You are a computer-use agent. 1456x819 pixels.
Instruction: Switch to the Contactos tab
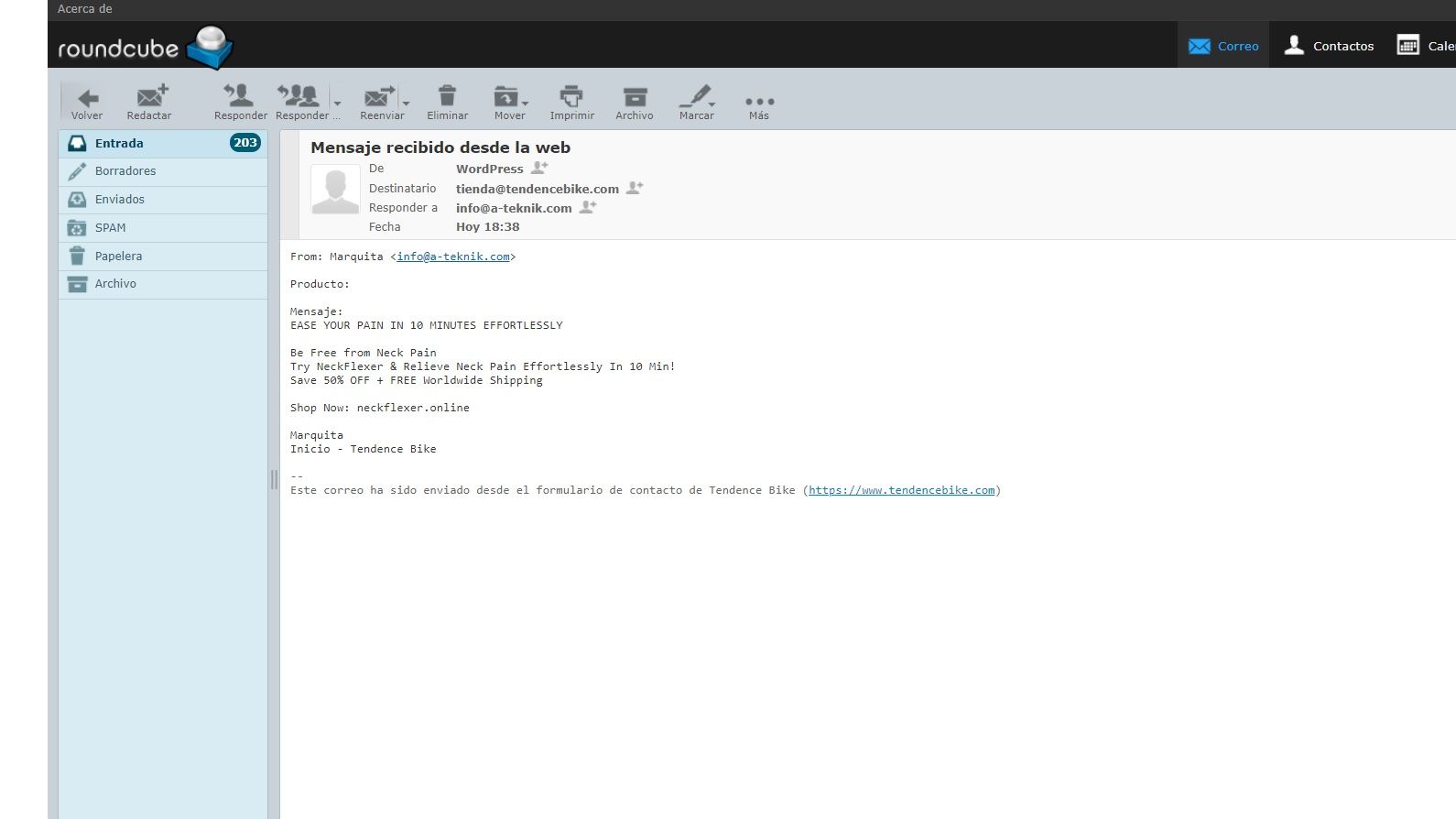1329,46
